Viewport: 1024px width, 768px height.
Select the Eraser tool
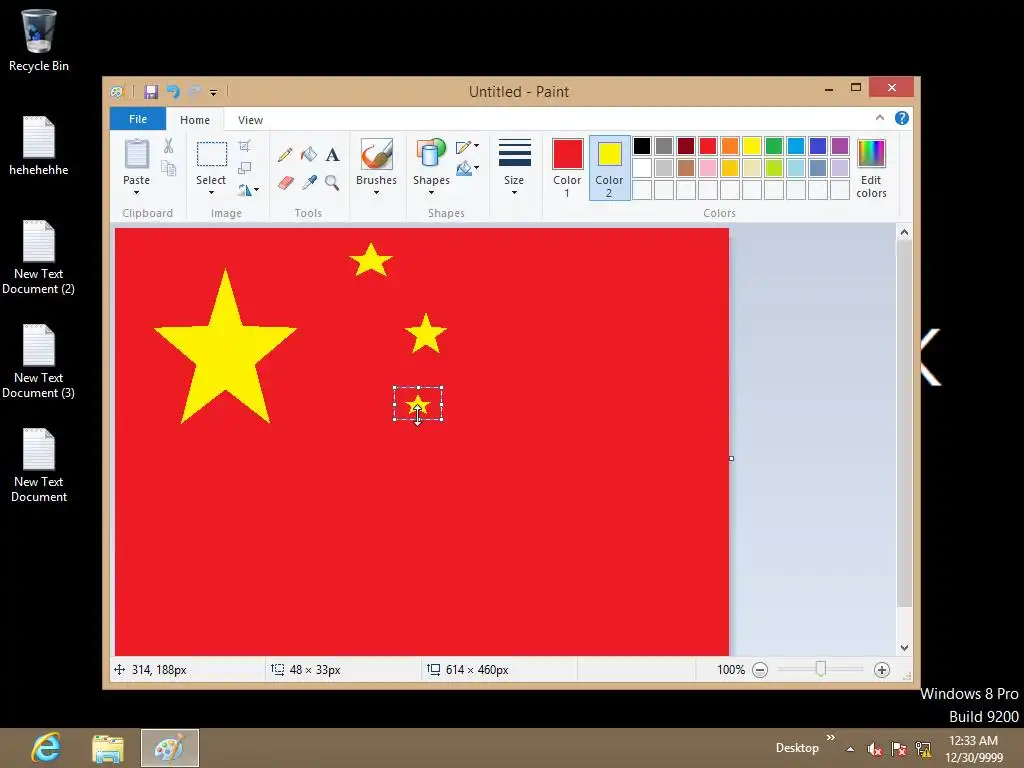tap(285, 183)
